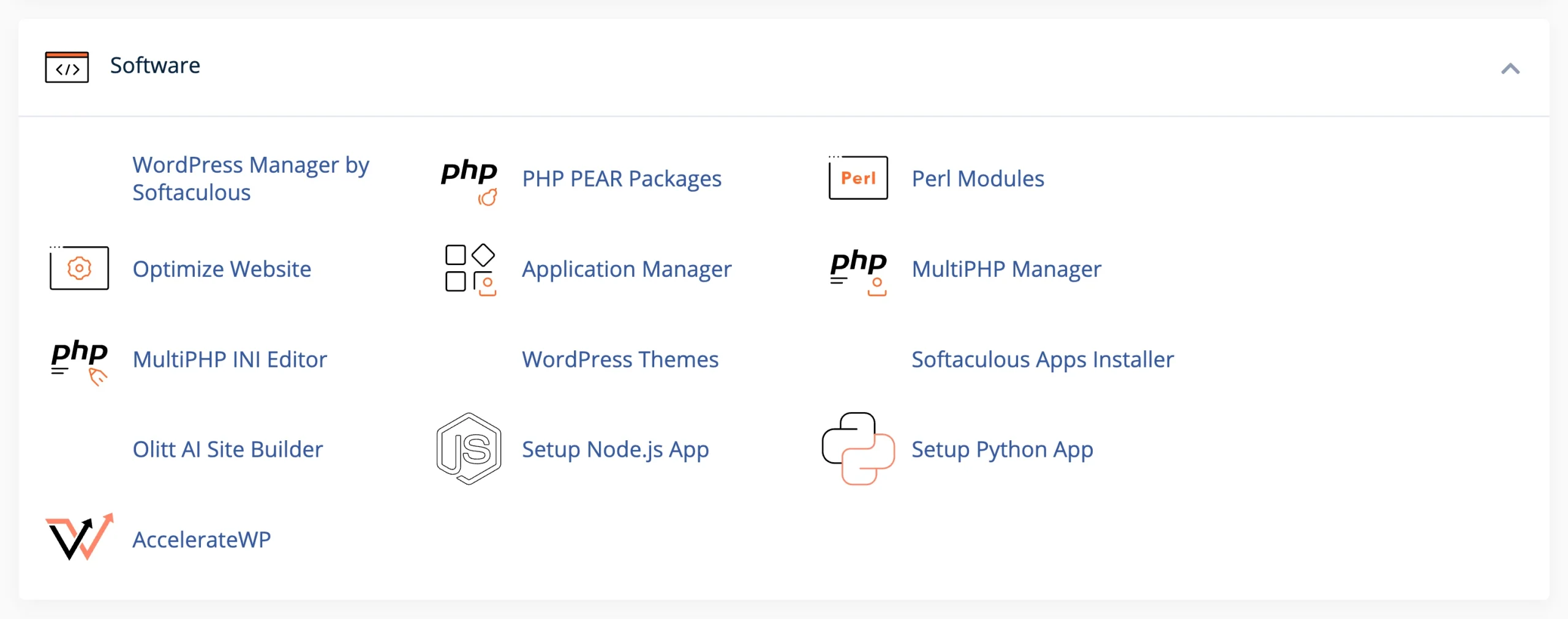The height and width of the screenshot is (619, 1568).
Task: Click the AccelerateWP logo icon
Action: point(80,537)
